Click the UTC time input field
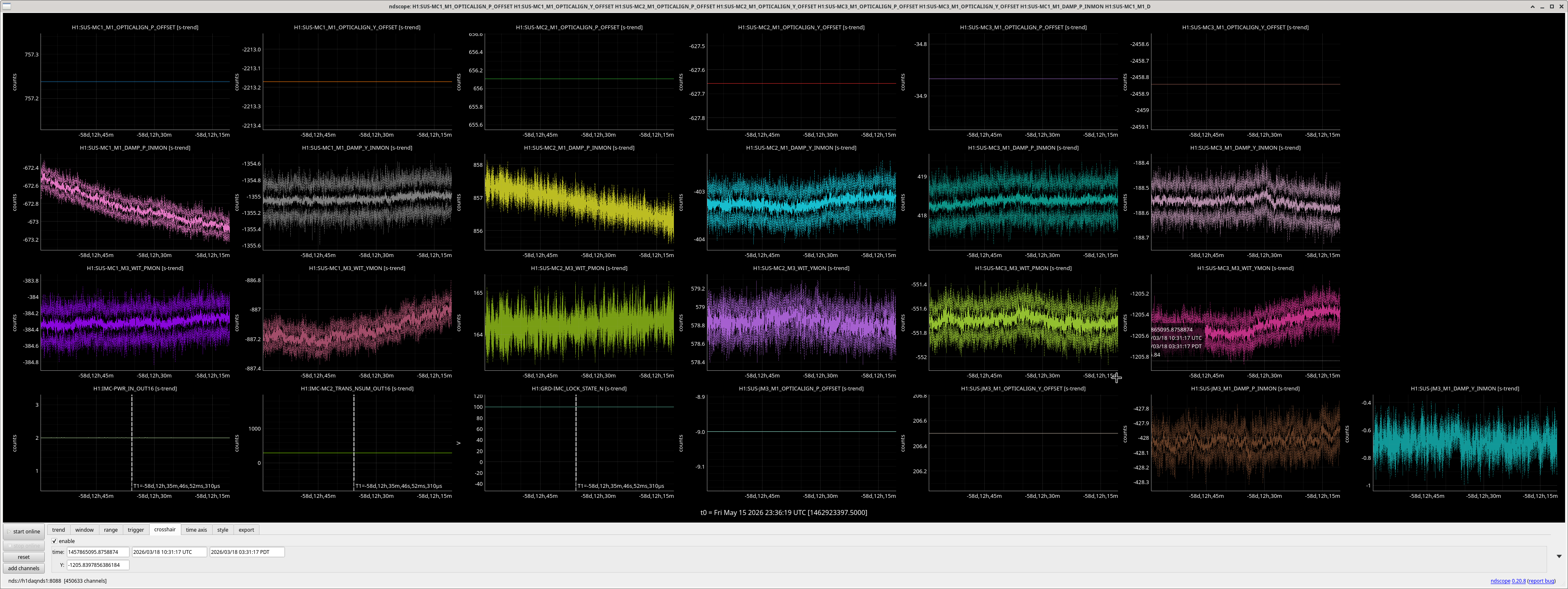Viewport: 1568px width, 589px height. point(169,552)
